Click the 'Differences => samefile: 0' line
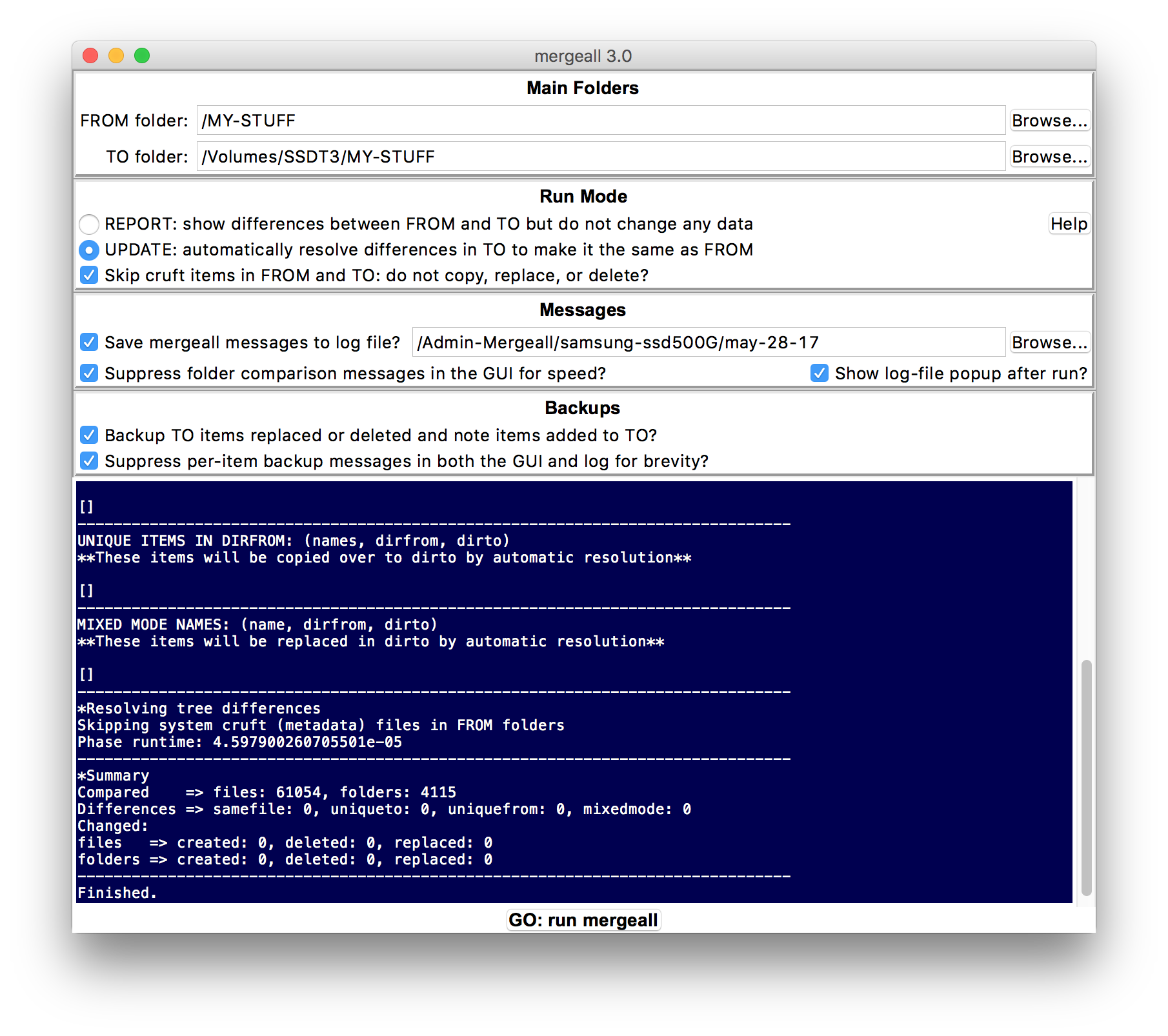This screenshot has height=1036, width=1168. [x=385, y=810]
